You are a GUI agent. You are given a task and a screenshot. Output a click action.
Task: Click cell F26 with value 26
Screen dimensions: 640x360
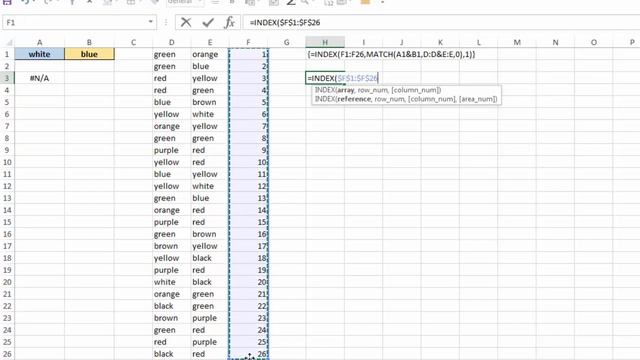click(248, 354)
